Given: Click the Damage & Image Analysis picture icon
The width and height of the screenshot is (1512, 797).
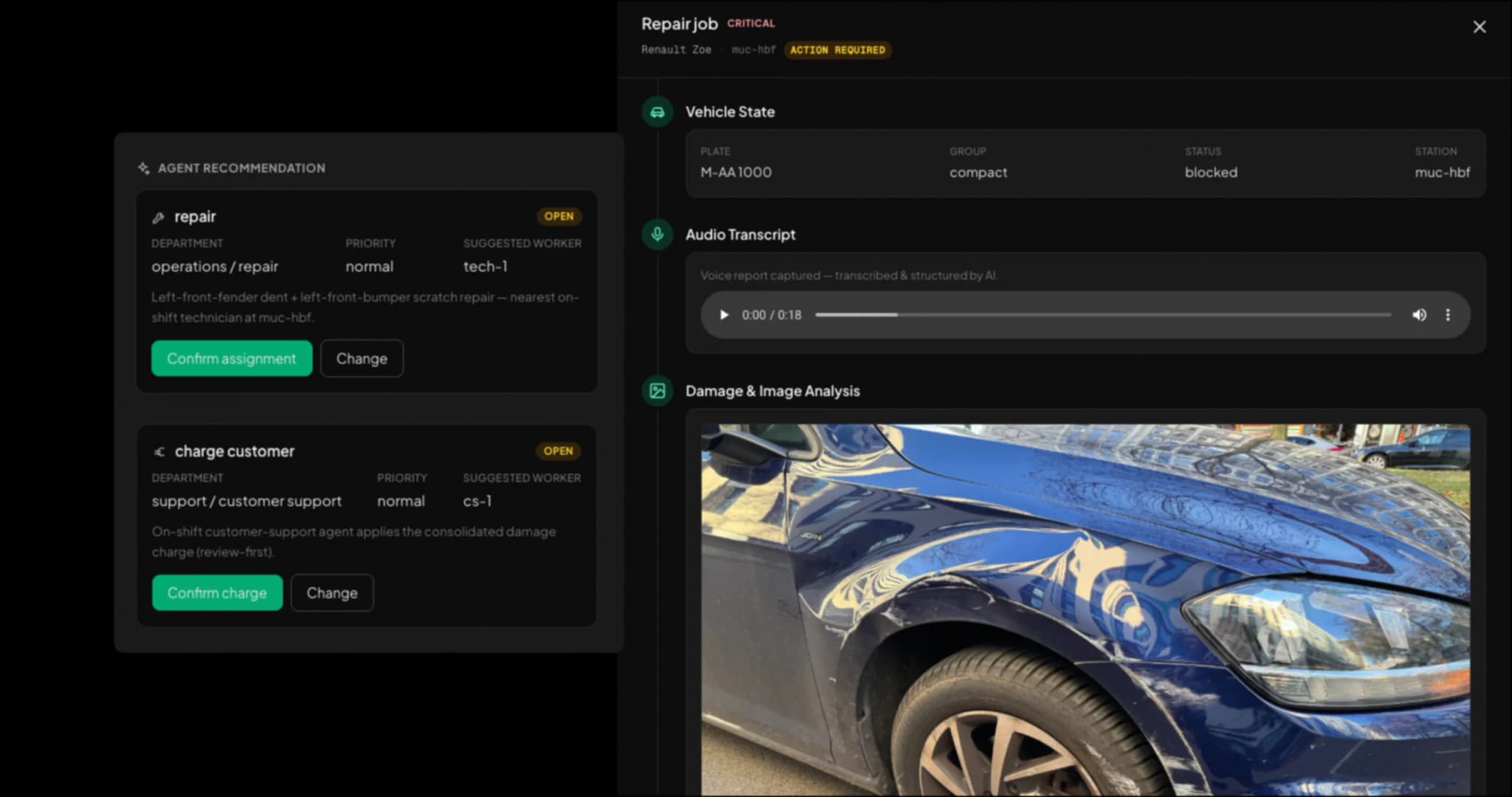Looking at the screenshot, I should point(657,391).
